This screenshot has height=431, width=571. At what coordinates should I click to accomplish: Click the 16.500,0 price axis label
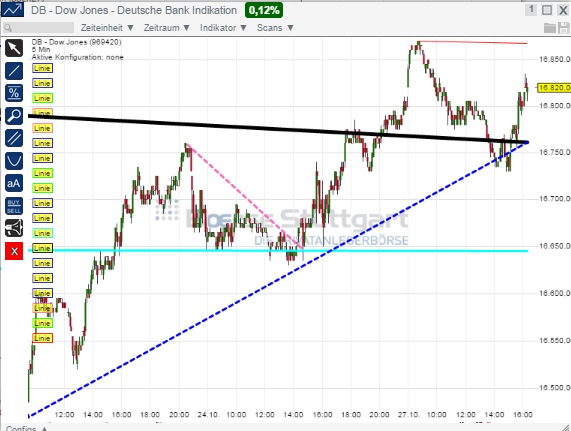(555, 388)
